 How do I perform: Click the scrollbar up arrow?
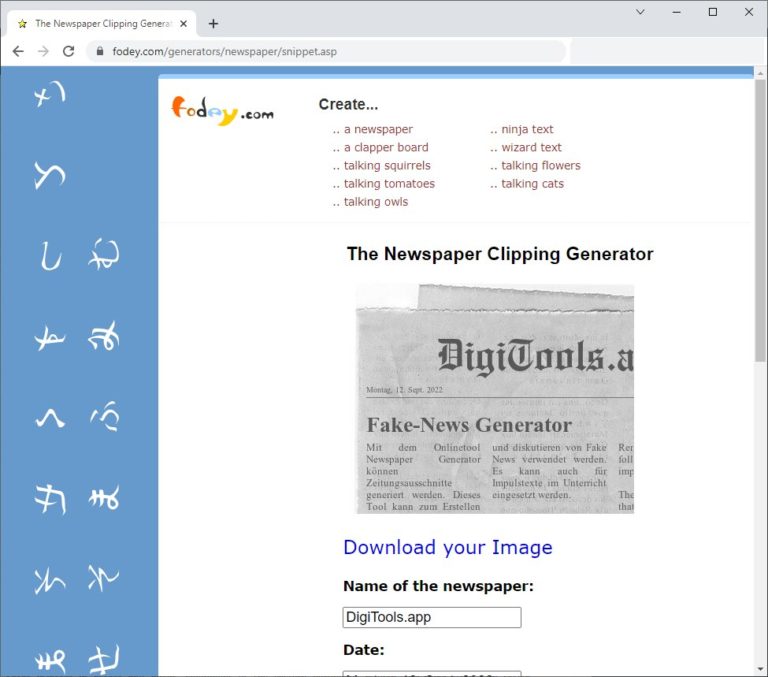click(760, 73)
